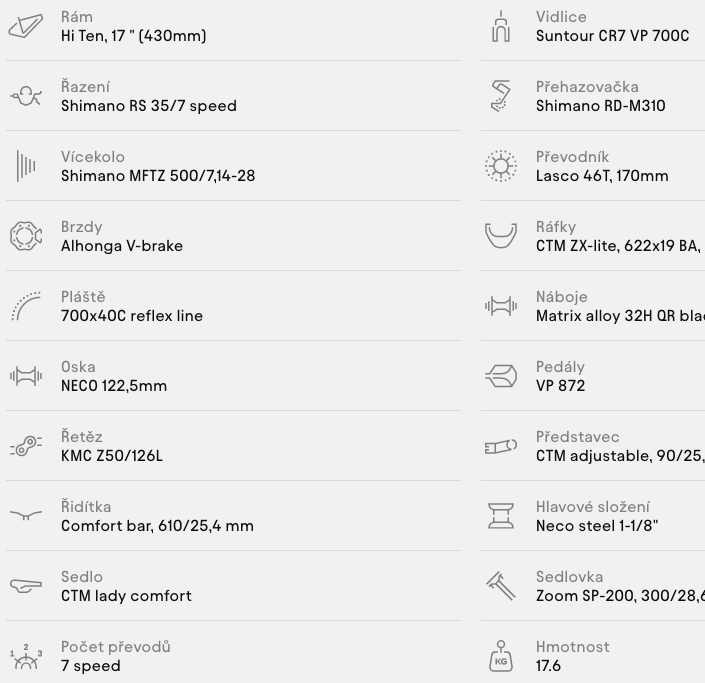Click the saddle icon beside Sedlo
Screen dimensions: 705x683
click(x=26, y=586)
